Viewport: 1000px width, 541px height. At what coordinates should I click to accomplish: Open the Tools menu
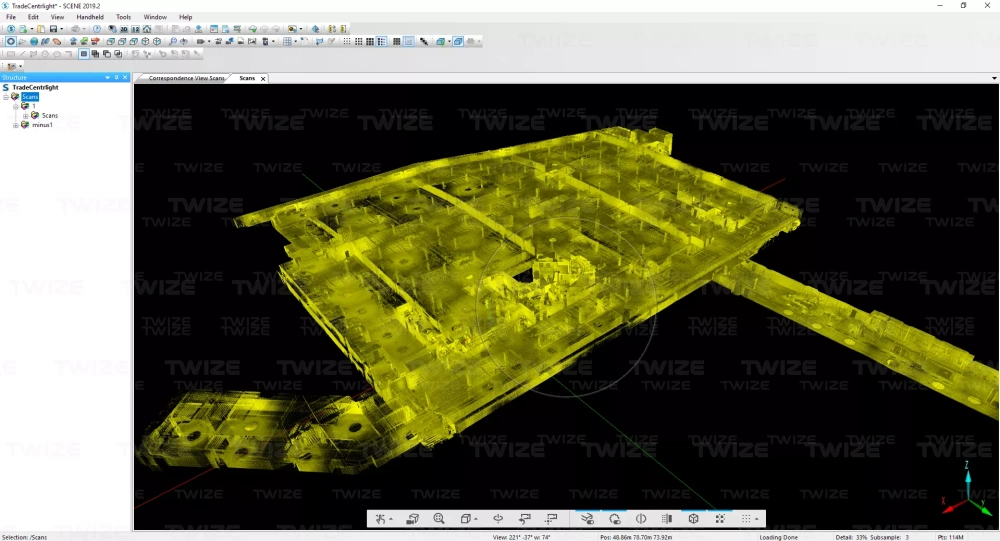(123, 17)
